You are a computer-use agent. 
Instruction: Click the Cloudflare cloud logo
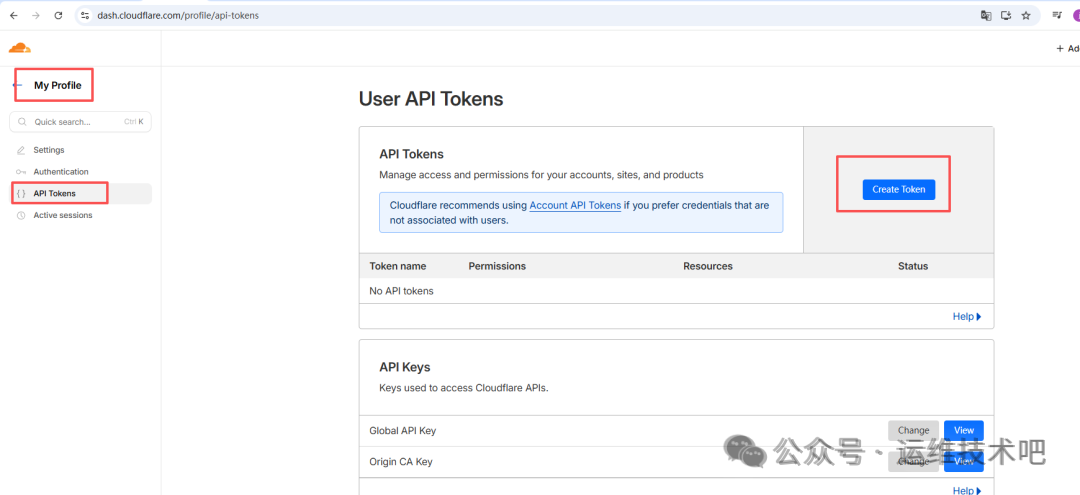[x=20, y=48]
